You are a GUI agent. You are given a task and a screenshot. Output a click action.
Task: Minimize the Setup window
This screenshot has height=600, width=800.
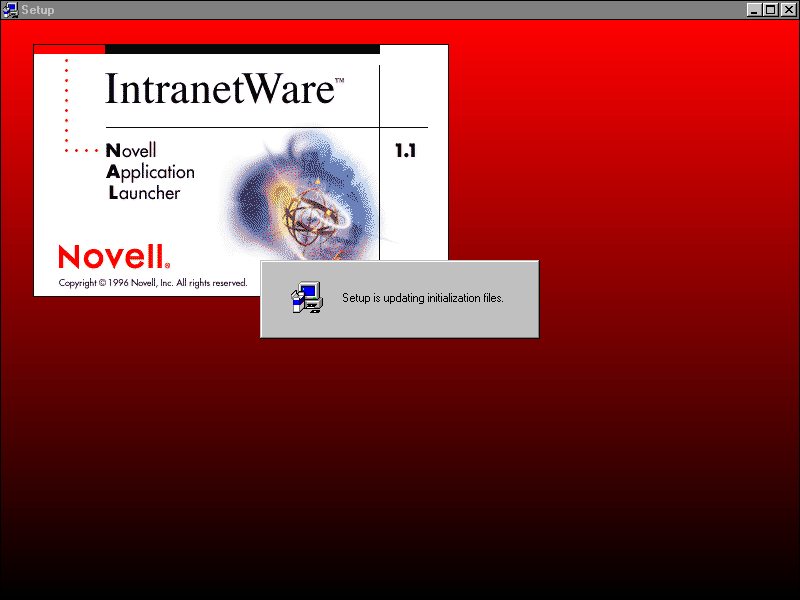click(x=754, y=10)
